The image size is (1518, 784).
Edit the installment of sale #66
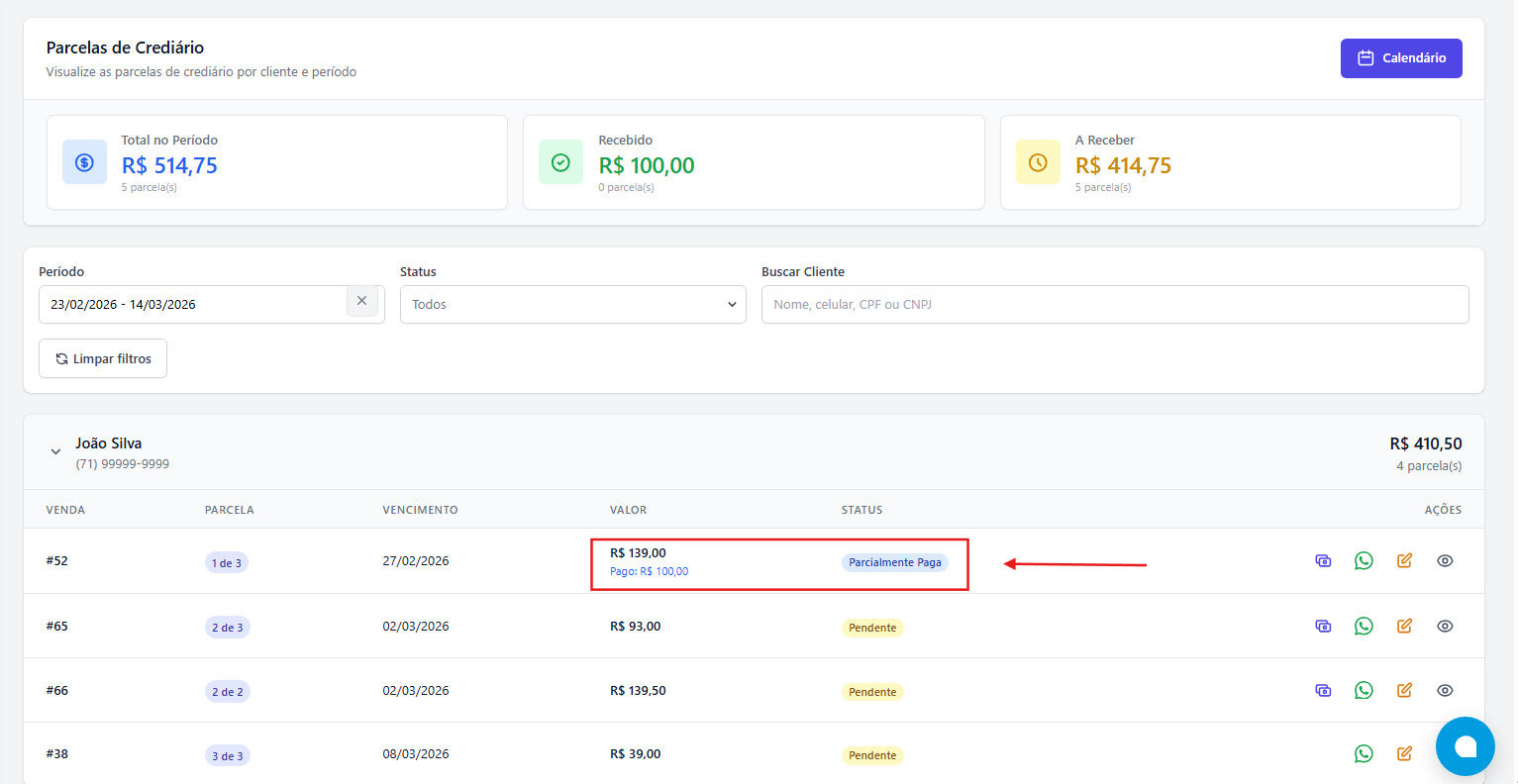coord(1404,691)
